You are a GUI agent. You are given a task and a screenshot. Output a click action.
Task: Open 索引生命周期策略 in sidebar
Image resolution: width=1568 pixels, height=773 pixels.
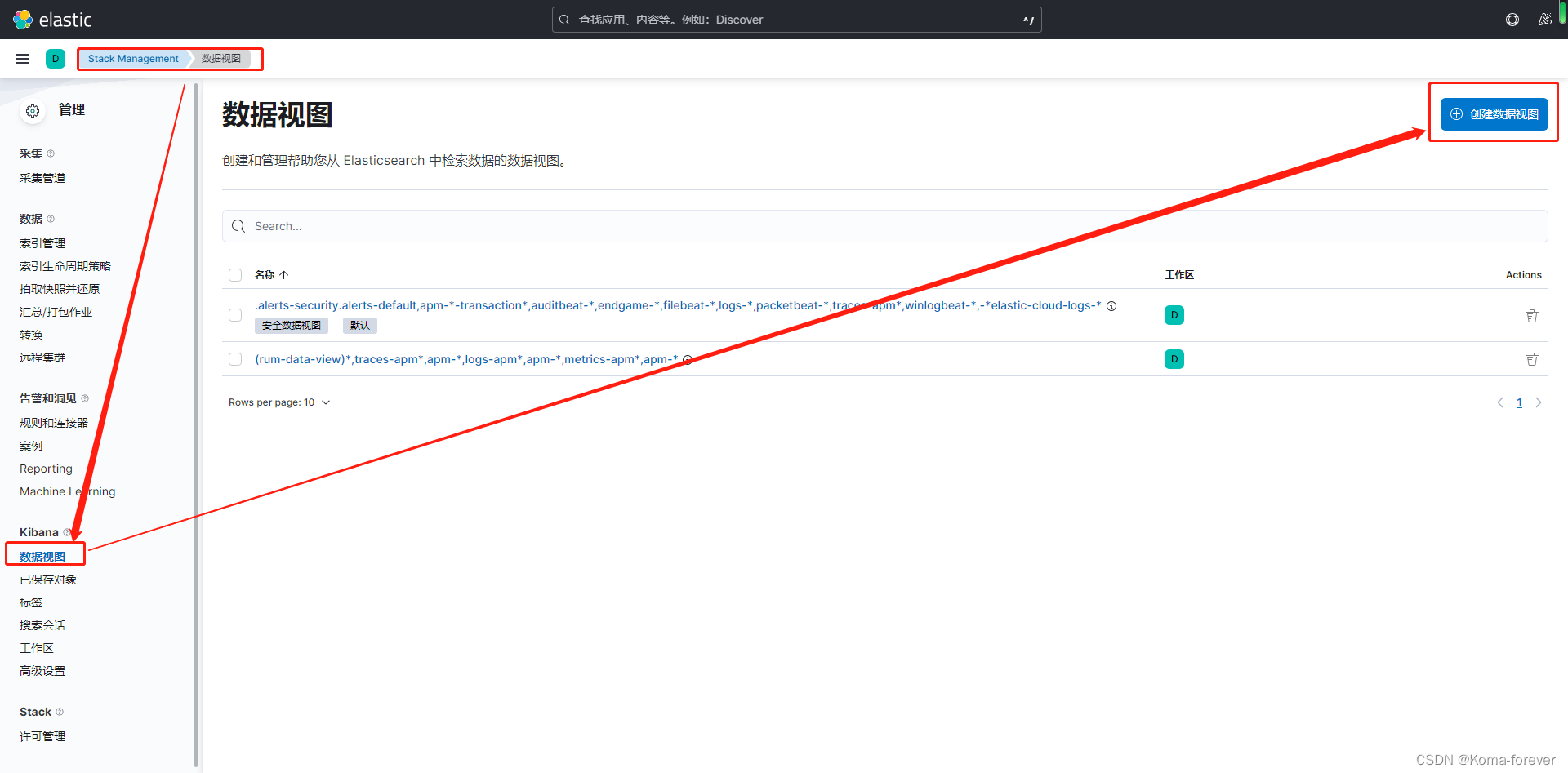[x=65, y=266]
